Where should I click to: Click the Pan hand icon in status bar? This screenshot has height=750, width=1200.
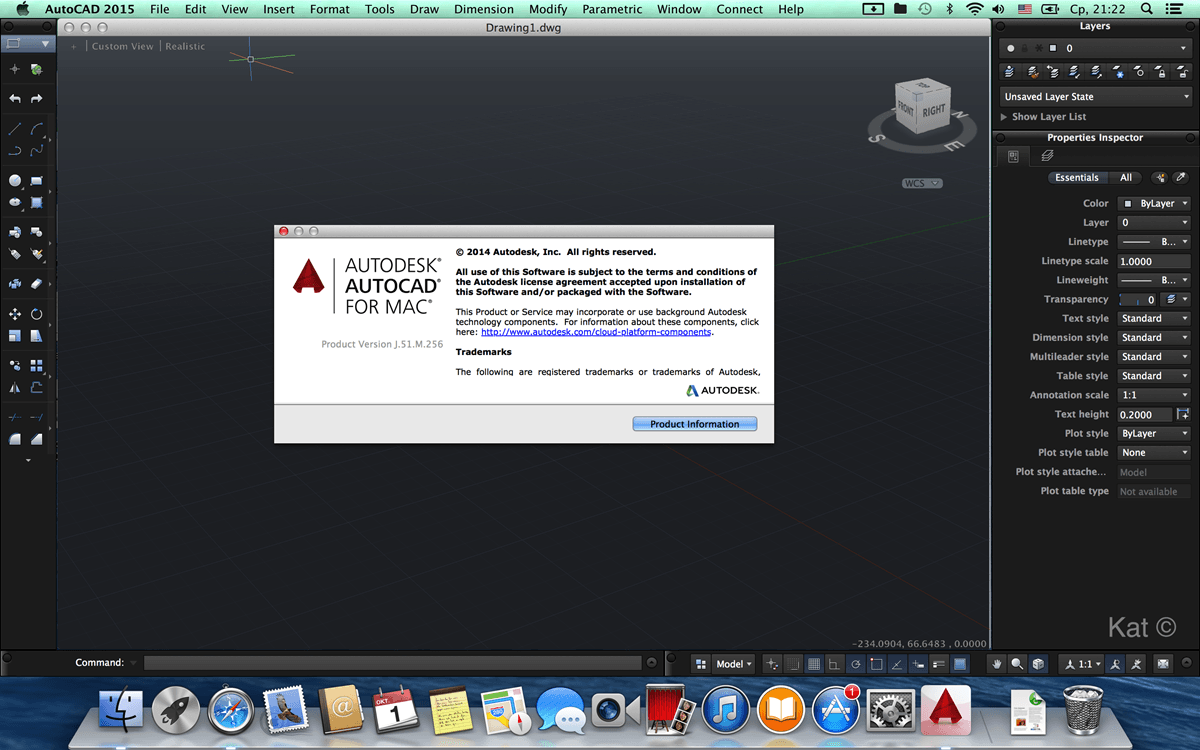tap(997, 663)
